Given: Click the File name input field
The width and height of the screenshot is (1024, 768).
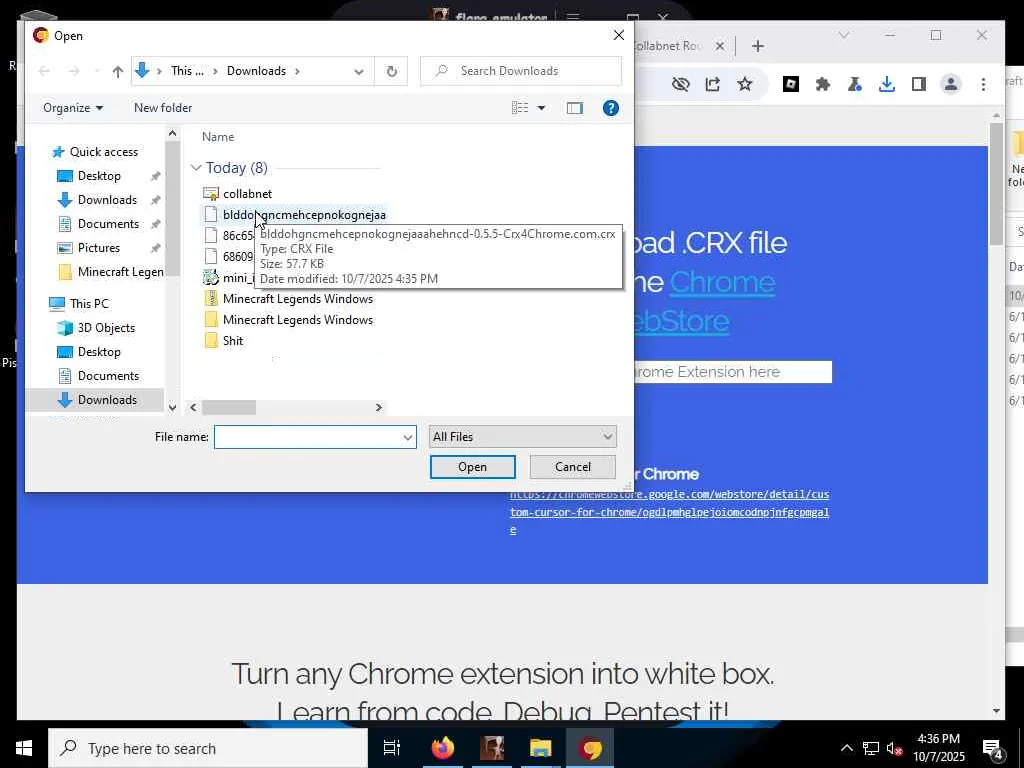Looking at the screenshot, I should point(307,437).
